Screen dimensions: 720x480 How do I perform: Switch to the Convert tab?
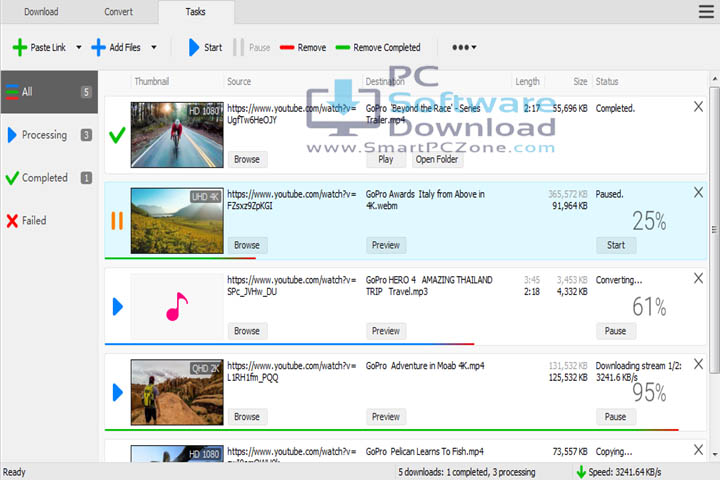118,11
